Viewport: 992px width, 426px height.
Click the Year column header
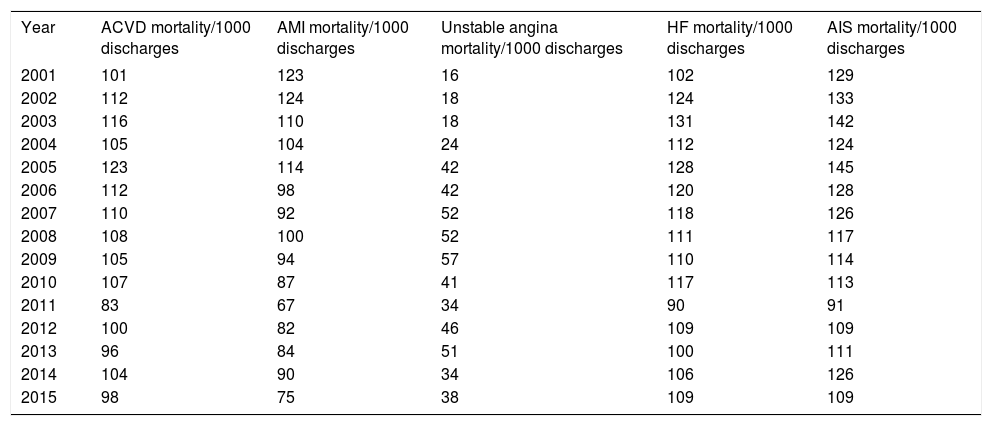[x=36, y=26]
